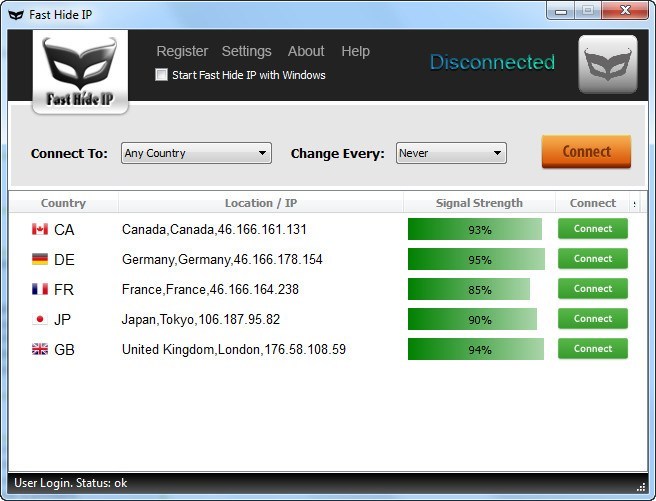Click the 90% signal strength bar

pos(472,320)
